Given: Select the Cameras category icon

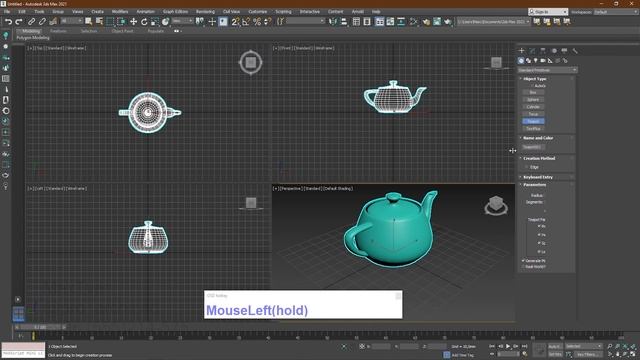Looking at the screenshot, I should click(x=543, y=60).
